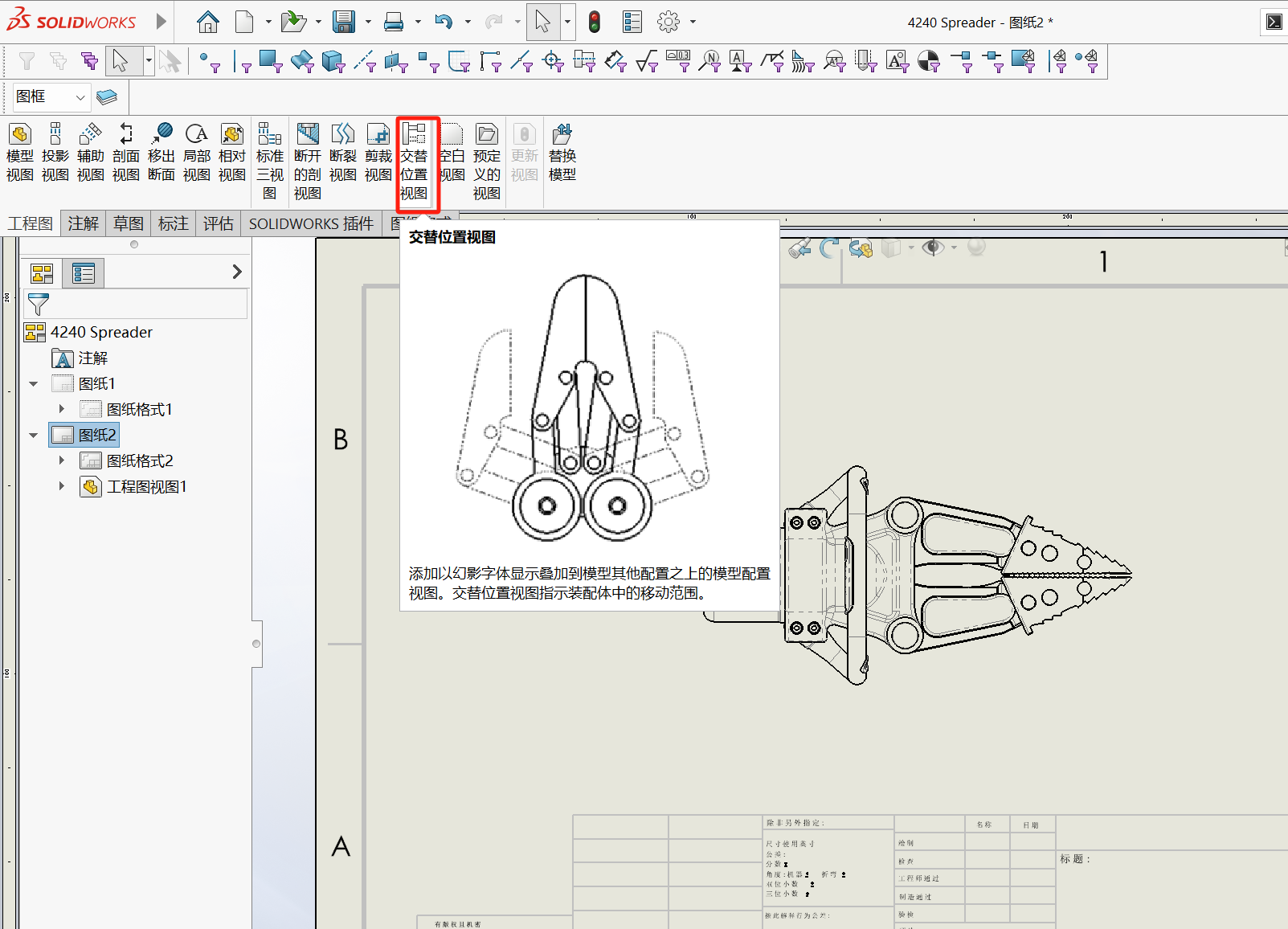
Task: Toggle the hide/show items eye icon
Action: 933,248
